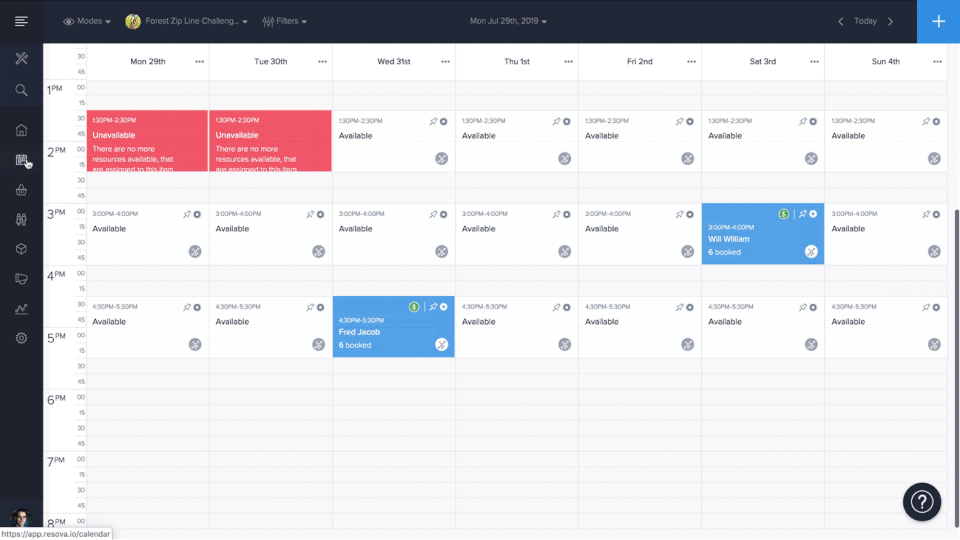Click the payment dollar icon on Will William booking
Viewport: 960px width, 540px height.
[784, 214]
